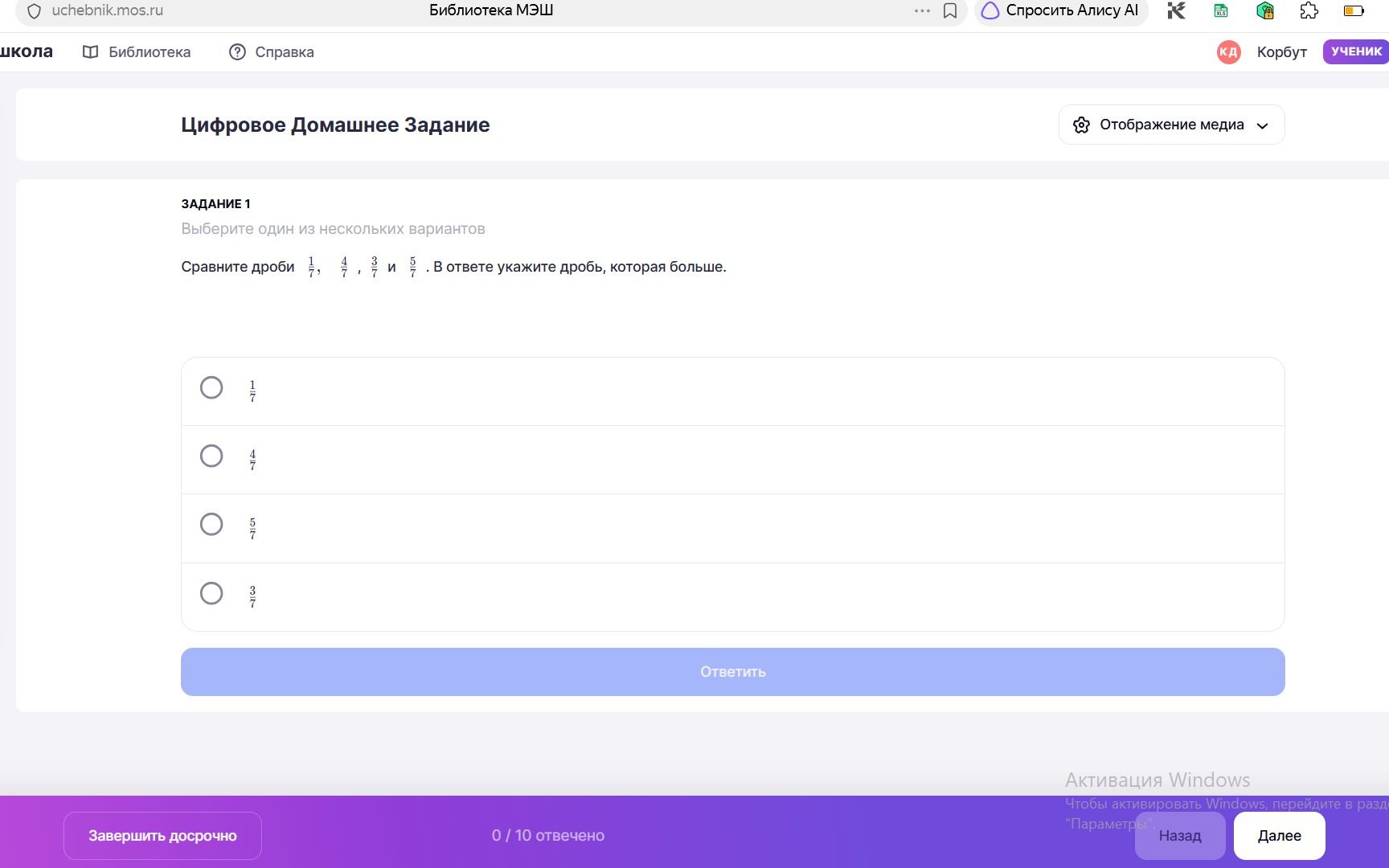Click the gear icon in Отображение медиа
This screenshot has width=1389, height=868.
(x=1081, y=125)
